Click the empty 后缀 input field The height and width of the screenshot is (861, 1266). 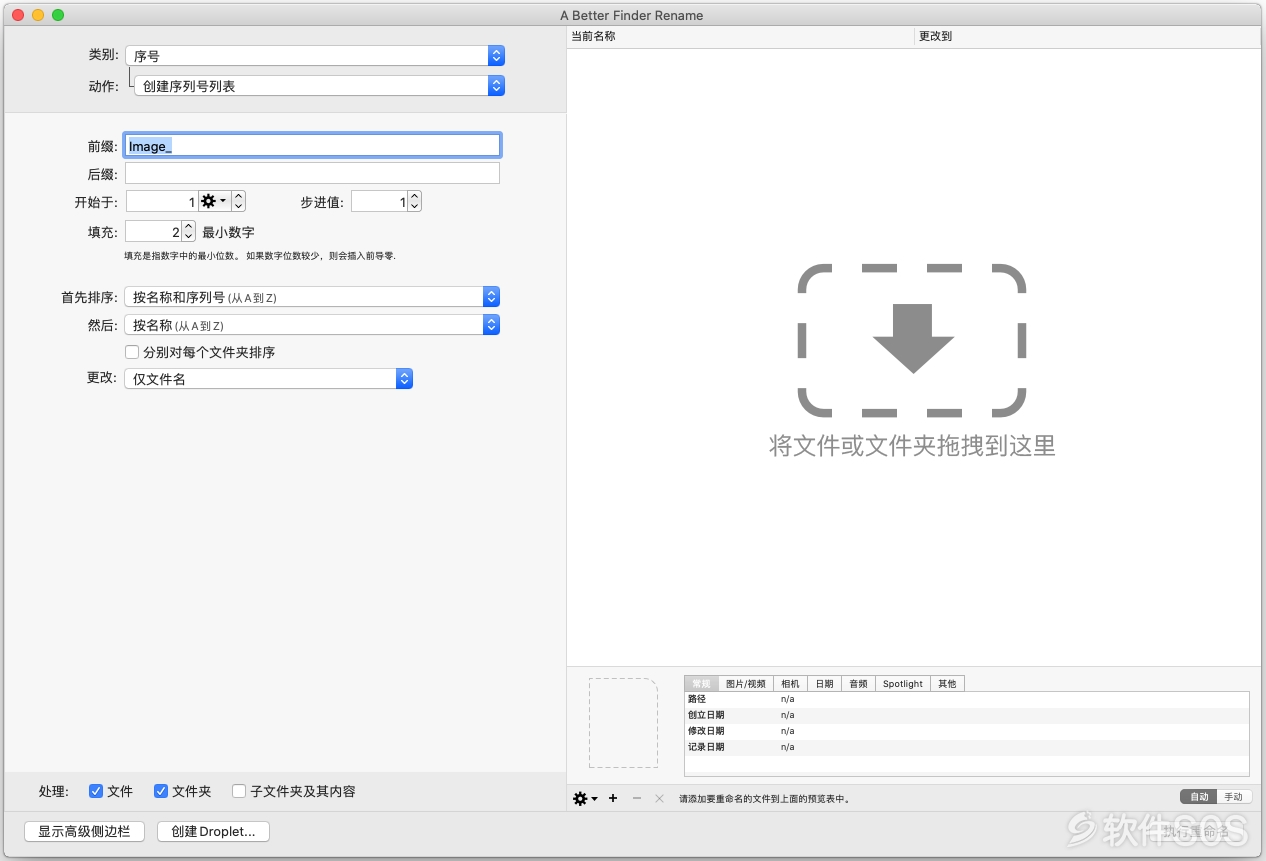(x=312, y=174)
